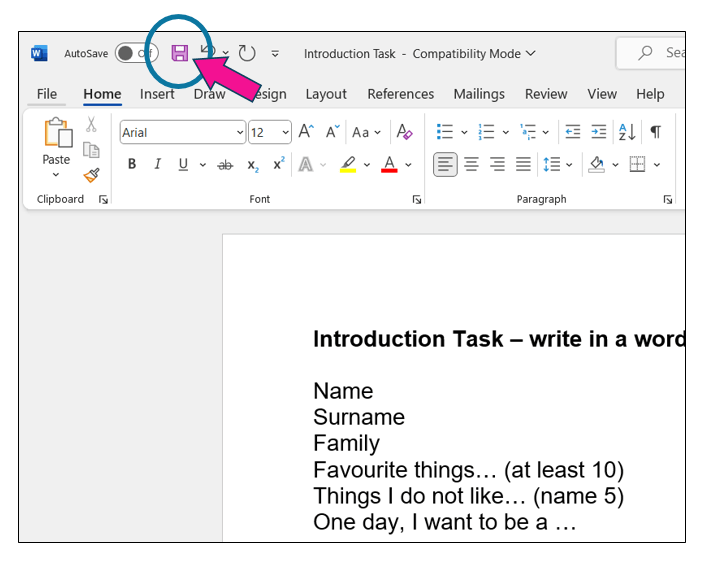
Task: Click the Redo arrow icon
Action: [x=247, y=53]
